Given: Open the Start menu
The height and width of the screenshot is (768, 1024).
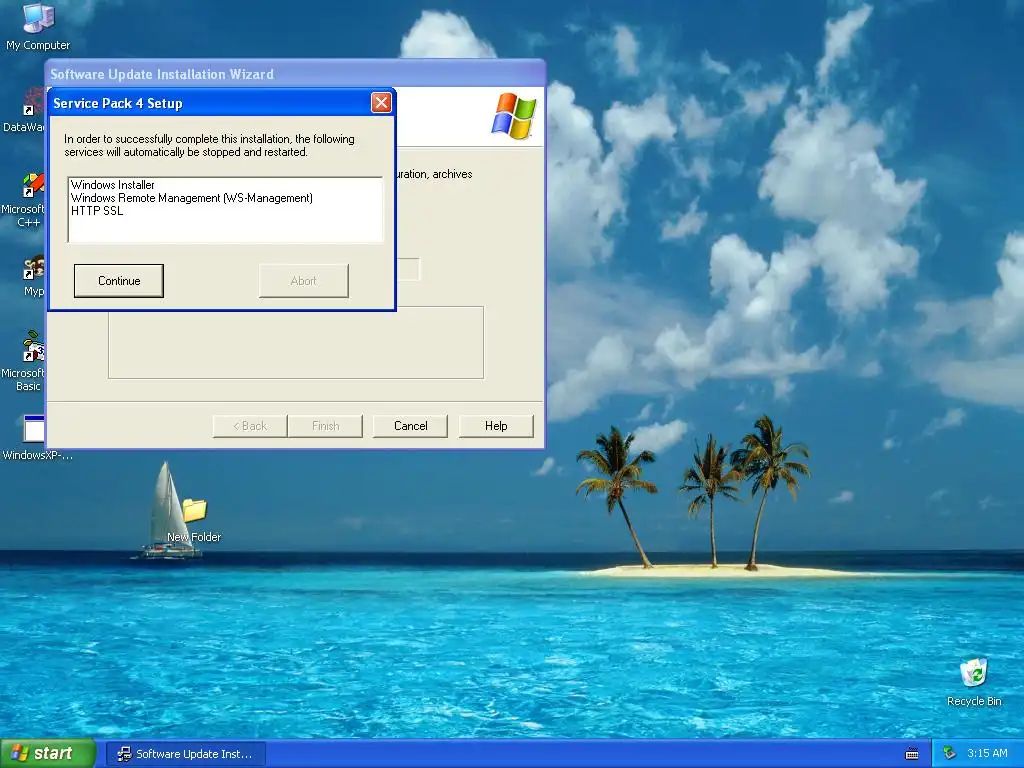Looking at the screenshot, I should pos(48,754).
